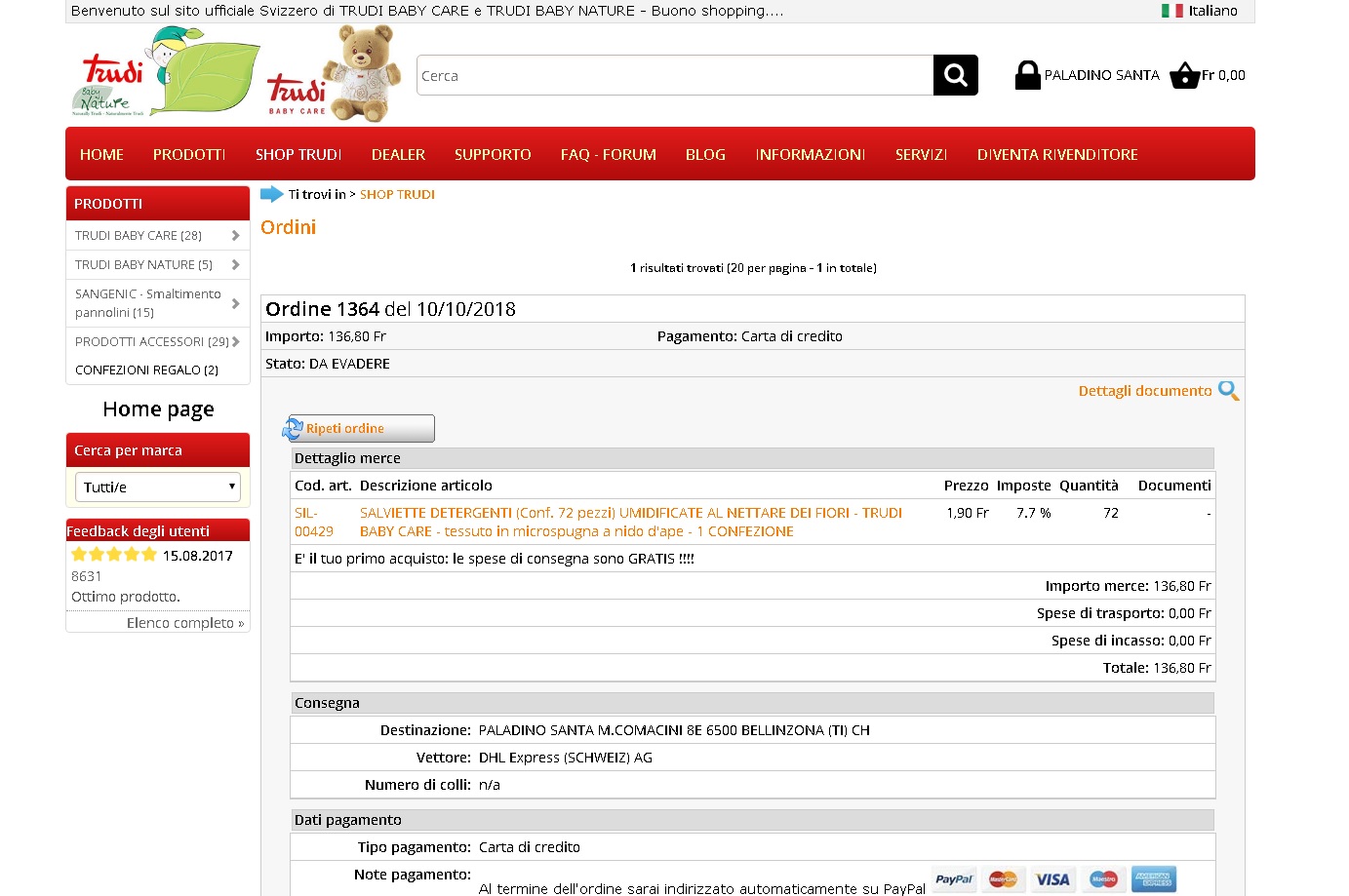This screenshot has height=896, width=1349.
Task: Open DIVENTA RIVENDITORE menu item
Action: 1057,154
